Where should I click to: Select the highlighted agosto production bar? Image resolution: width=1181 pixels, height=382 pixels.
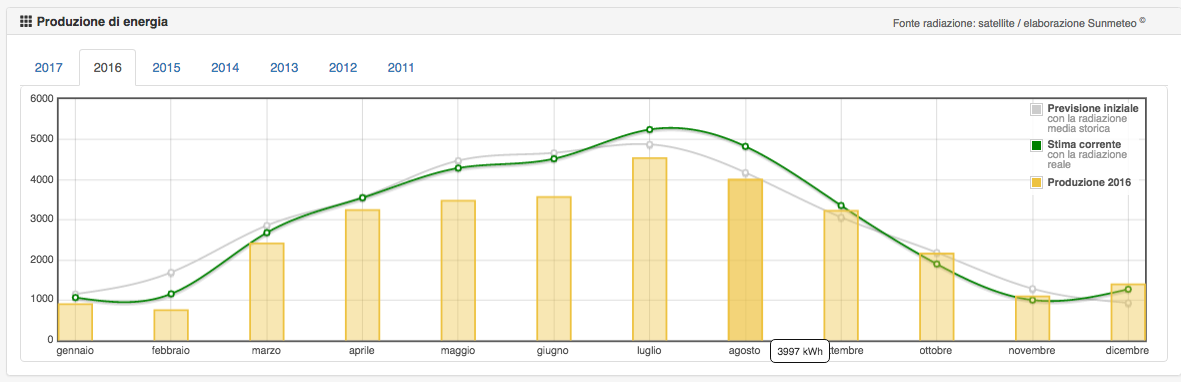[x=745, y=260]
